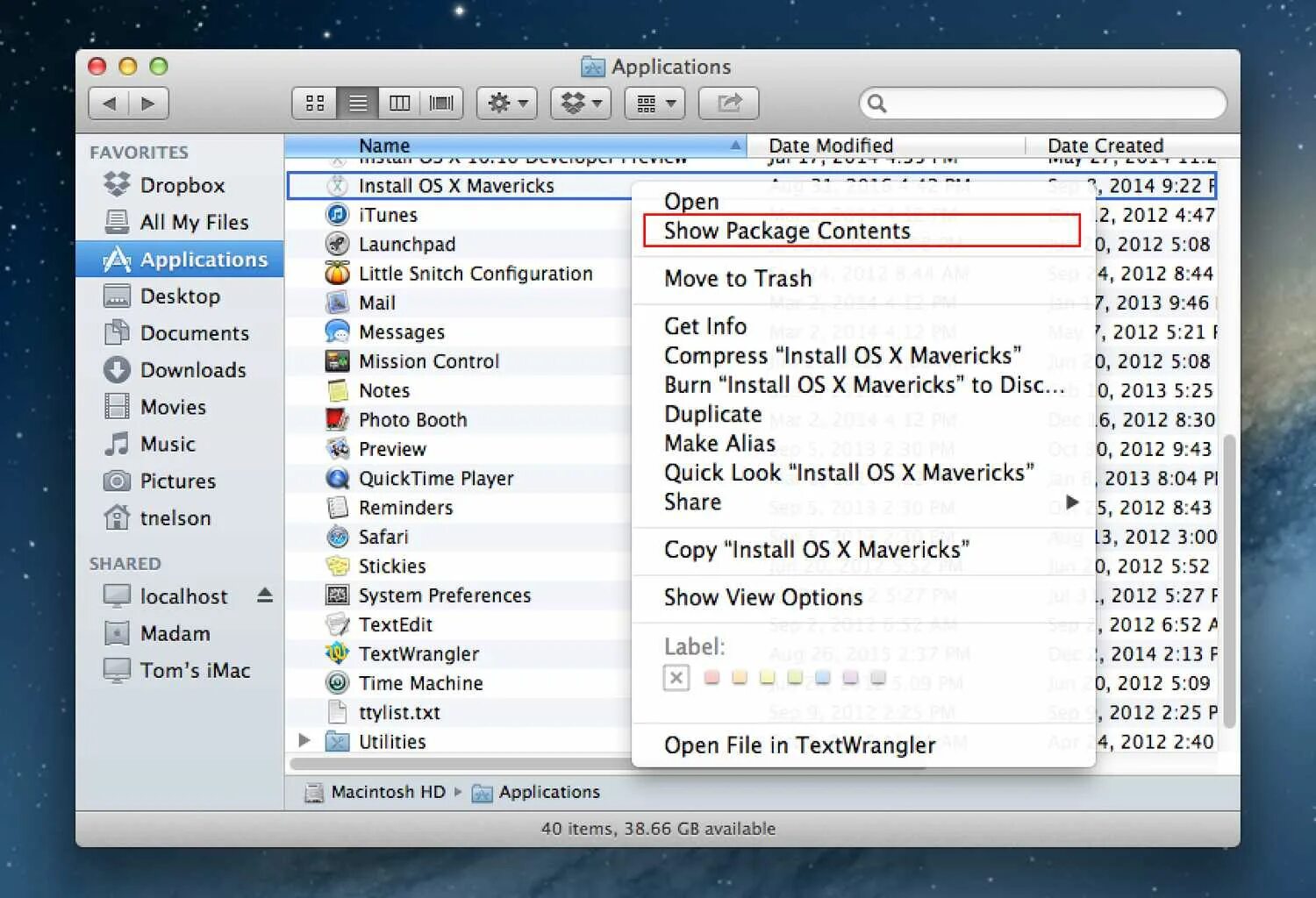Apply the green label color

tap(795, 677)
